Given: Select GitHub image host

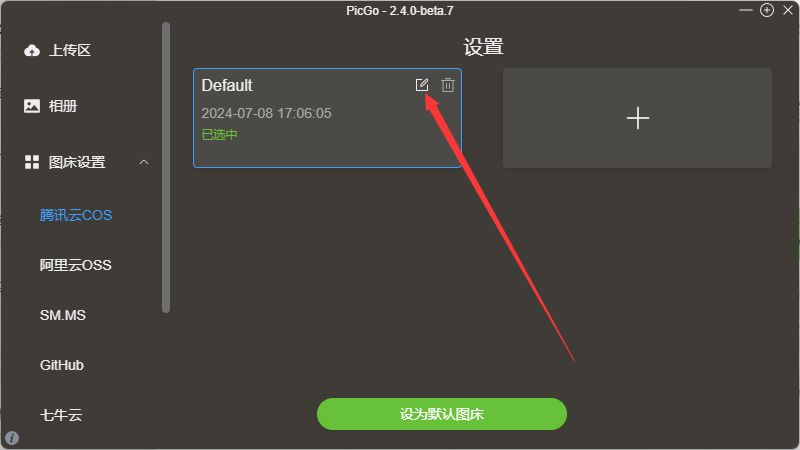Looking at the screenshot, I should 62,365.
